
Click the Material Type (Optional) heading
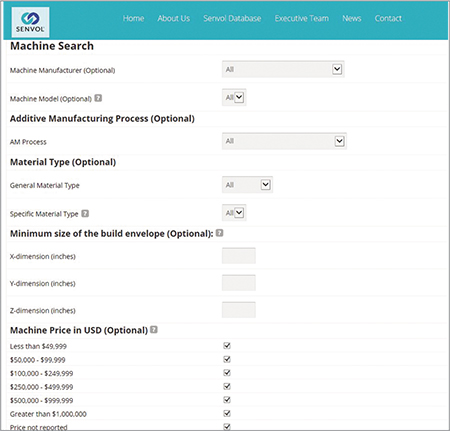[x=63, y=162]
